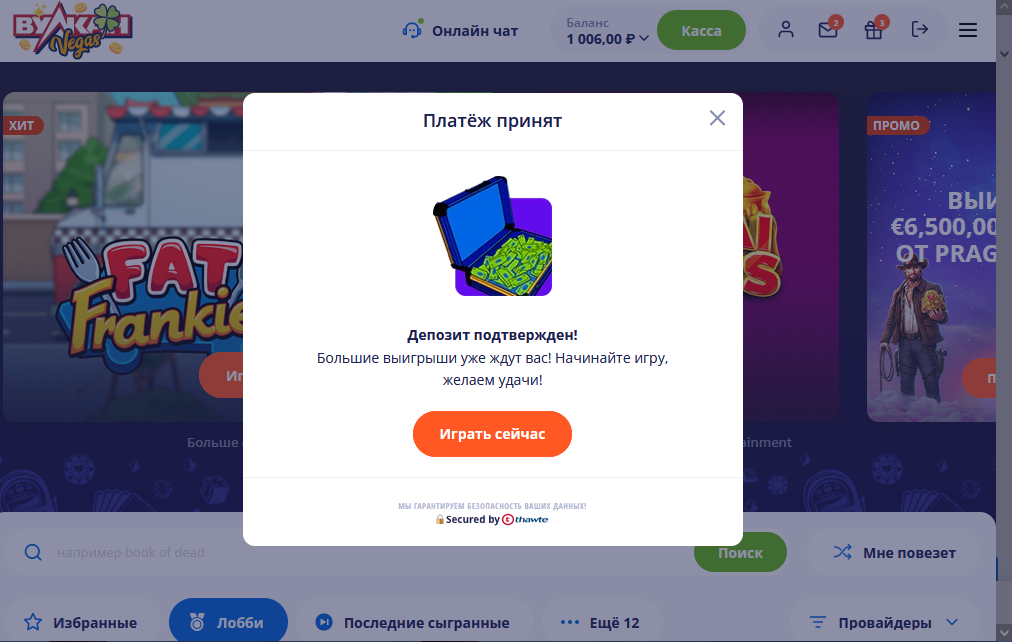Click the thawte security seal
Screen dimensions: 1012x642
pyautogui.click(x=525, y=519)
